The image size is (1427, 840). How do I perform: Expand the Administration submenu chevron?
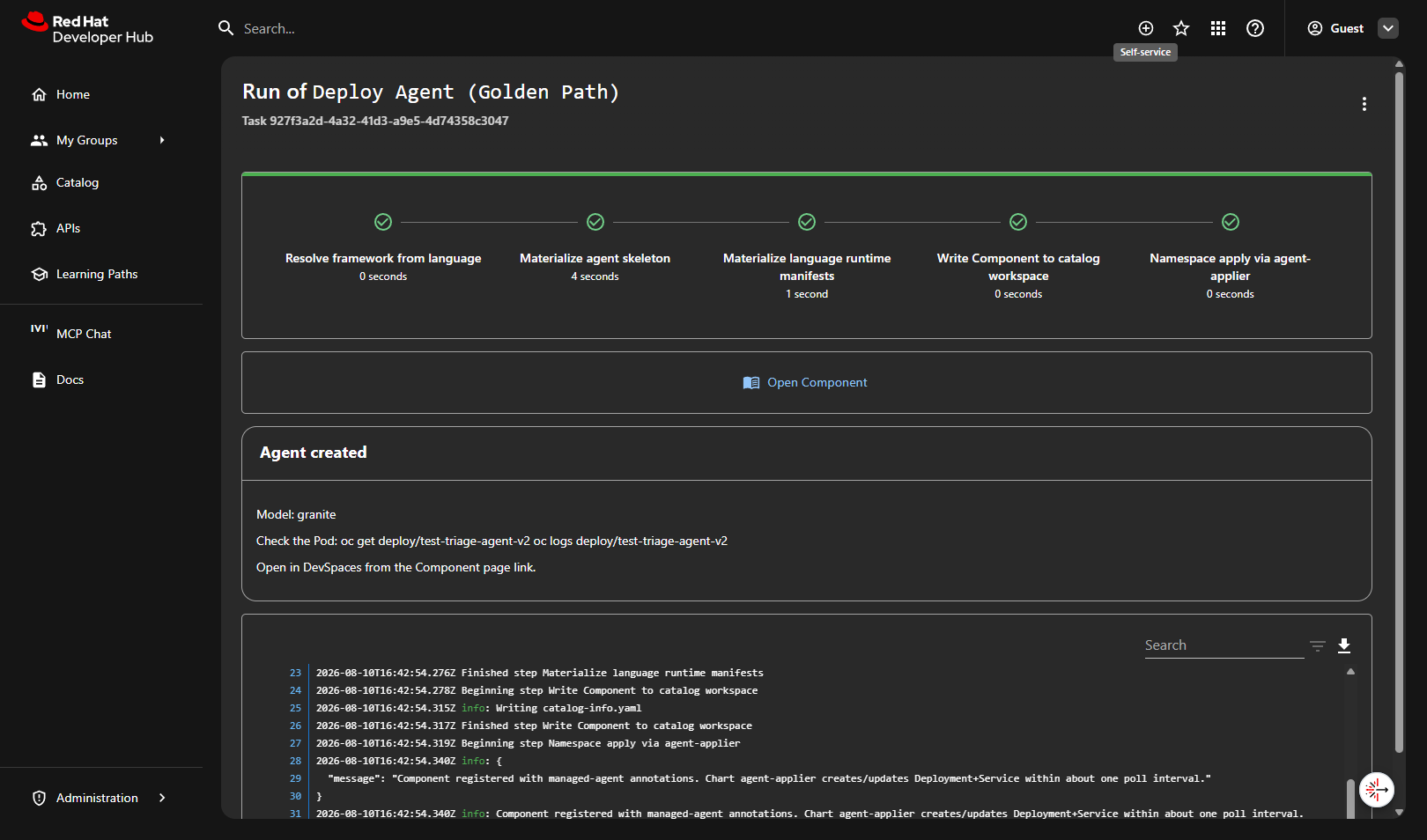coord(162,798)
